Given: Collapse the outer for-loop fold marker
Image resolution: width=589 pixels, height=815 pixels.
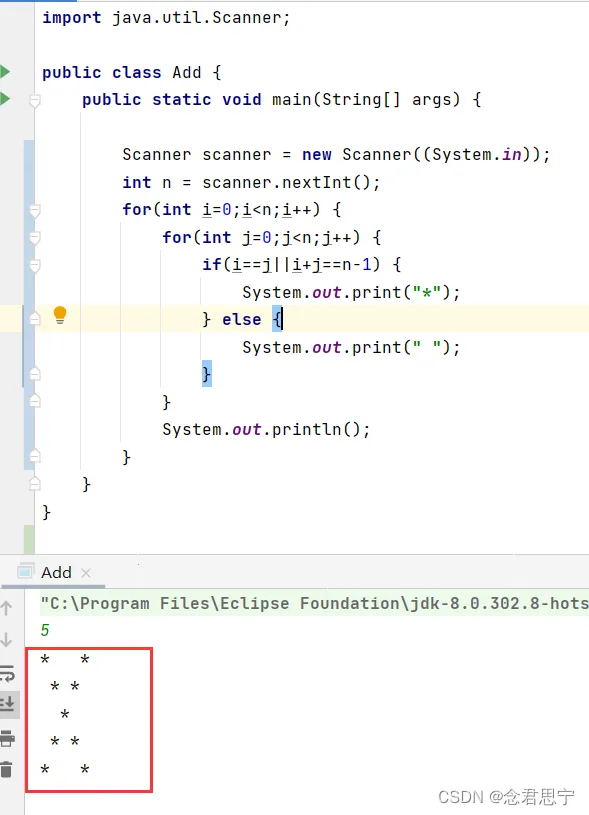Looking at the screenshot, I should click(35, 211).
